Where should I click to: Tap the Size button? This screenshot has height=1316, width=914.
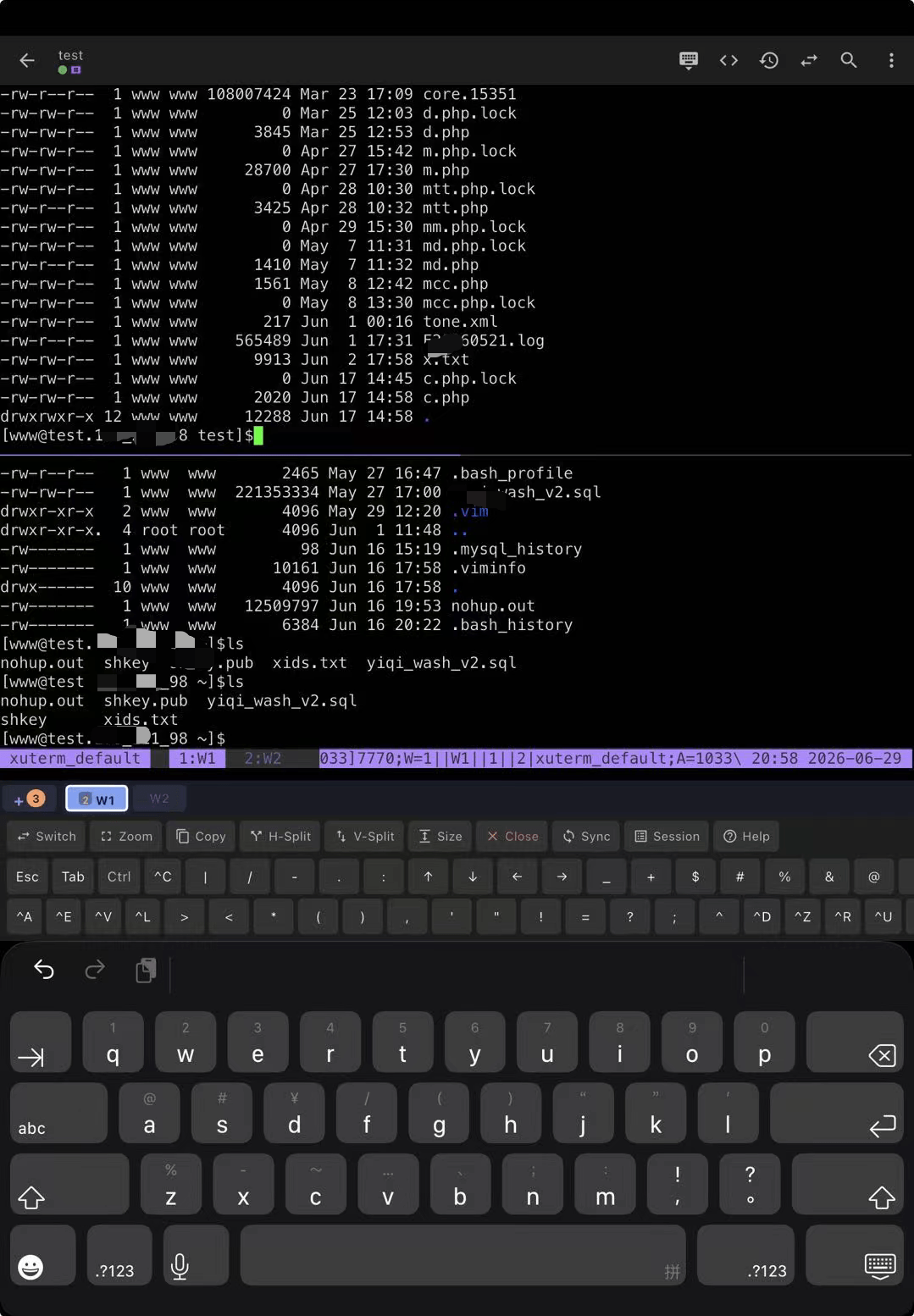tap(440, 836)
